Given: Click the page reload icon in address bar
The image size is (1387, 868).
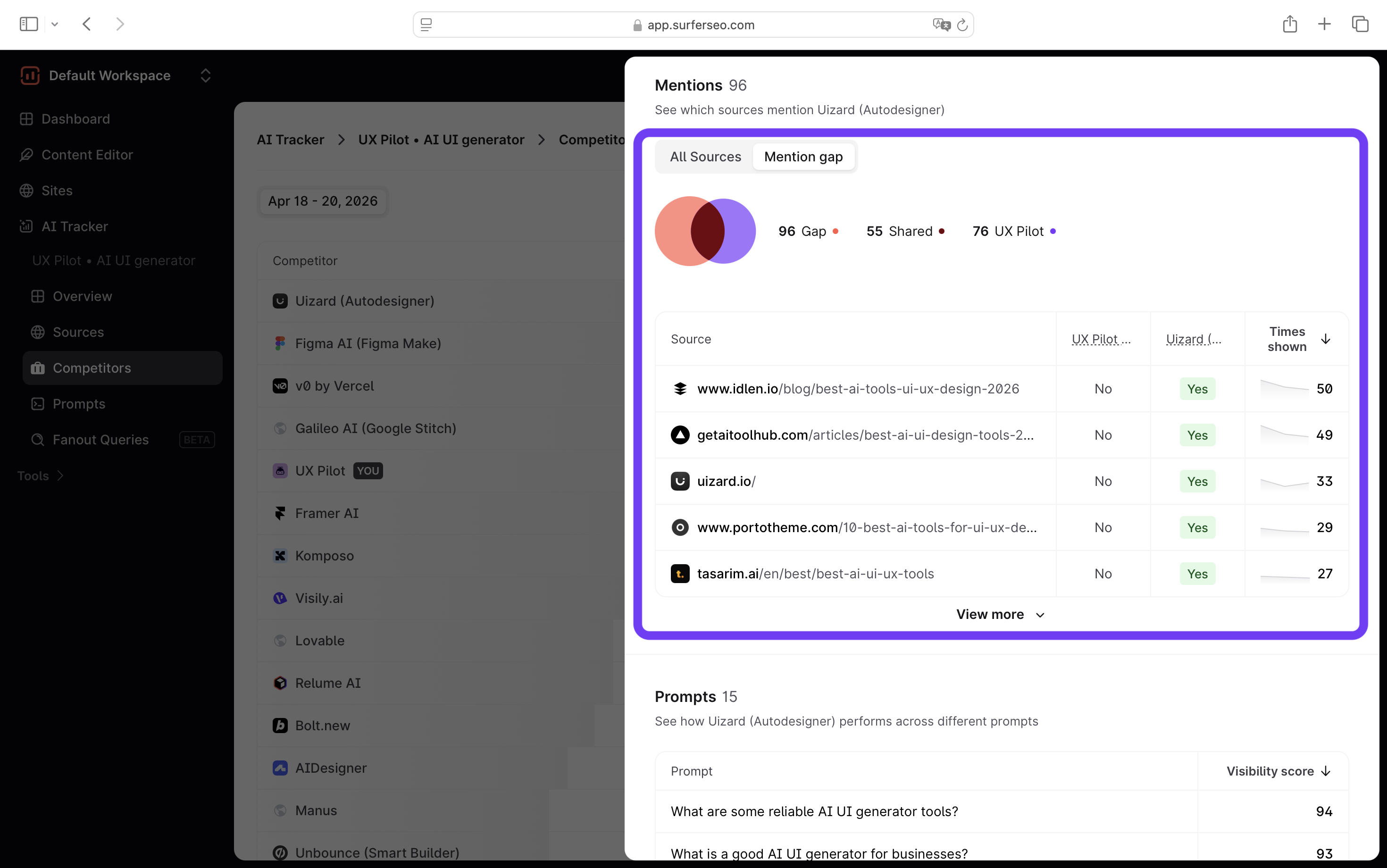Looking at the screenshot, I should pyautogui.click(x=963, y=25).
